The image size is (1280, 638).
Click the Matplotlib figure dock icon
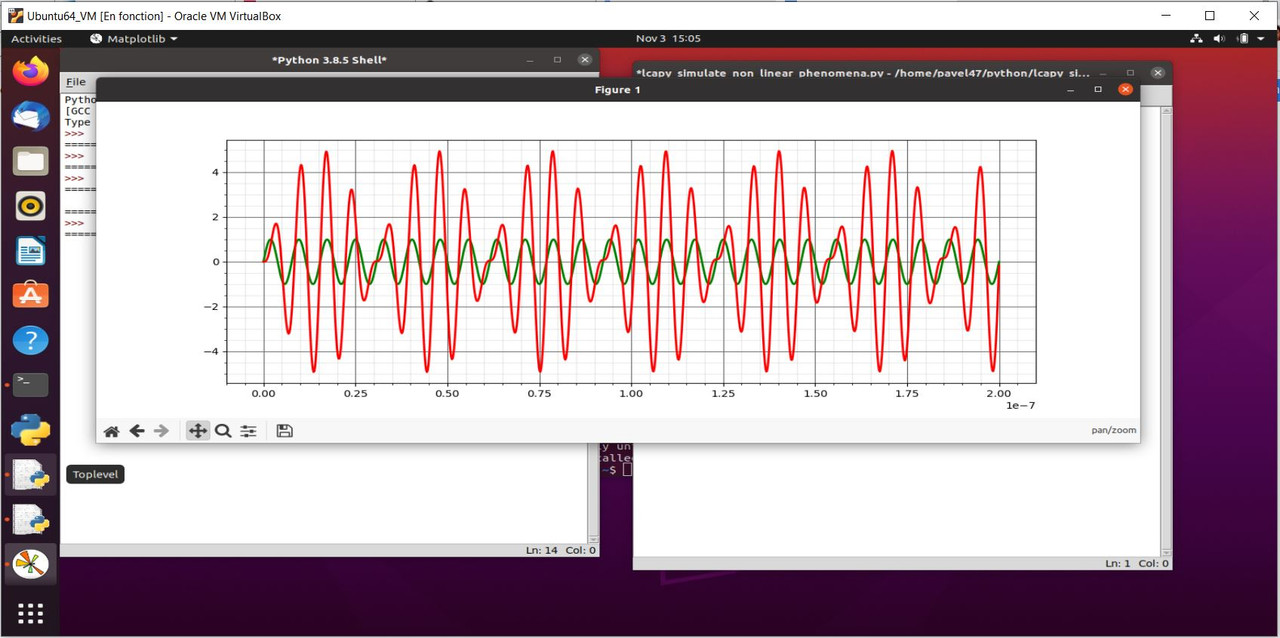click(x=30, y=564)
